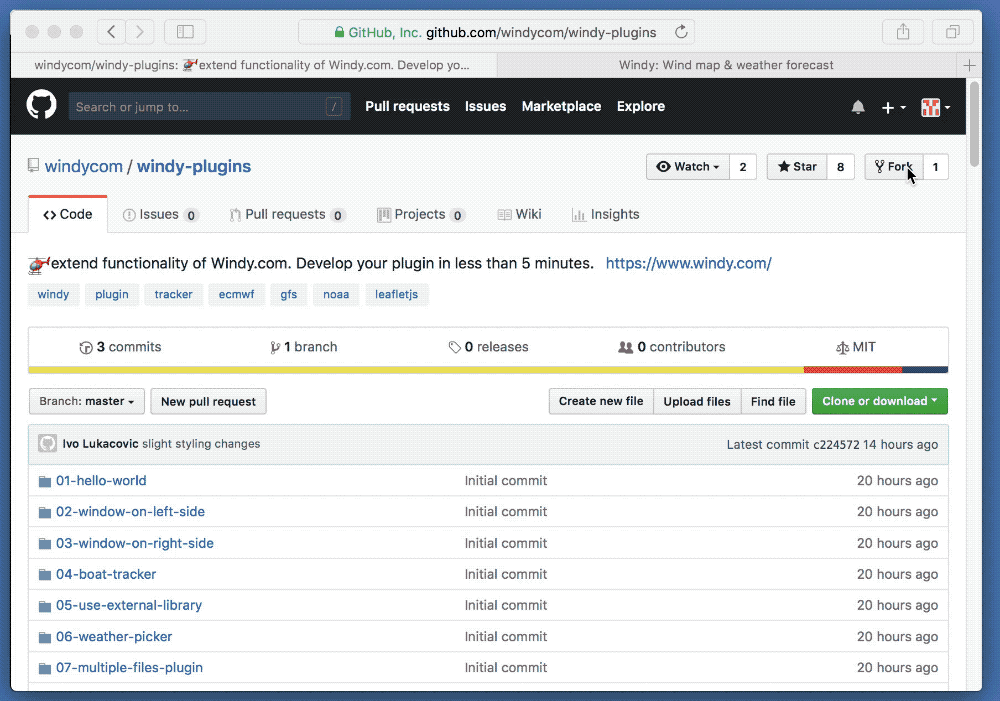View the 8 stargazers count
The height and width of the screenshot is (701, 1000).
(841, 166)
